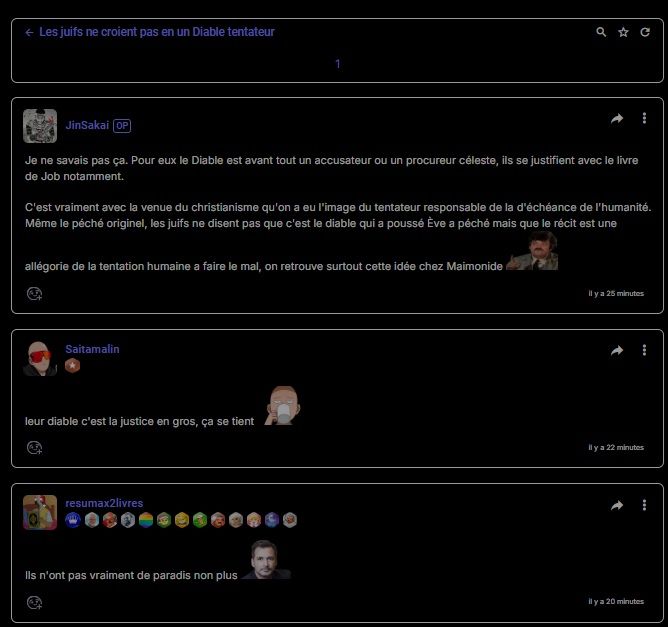Add a reaction to JinSakai's post

click(x=35, y=293)
